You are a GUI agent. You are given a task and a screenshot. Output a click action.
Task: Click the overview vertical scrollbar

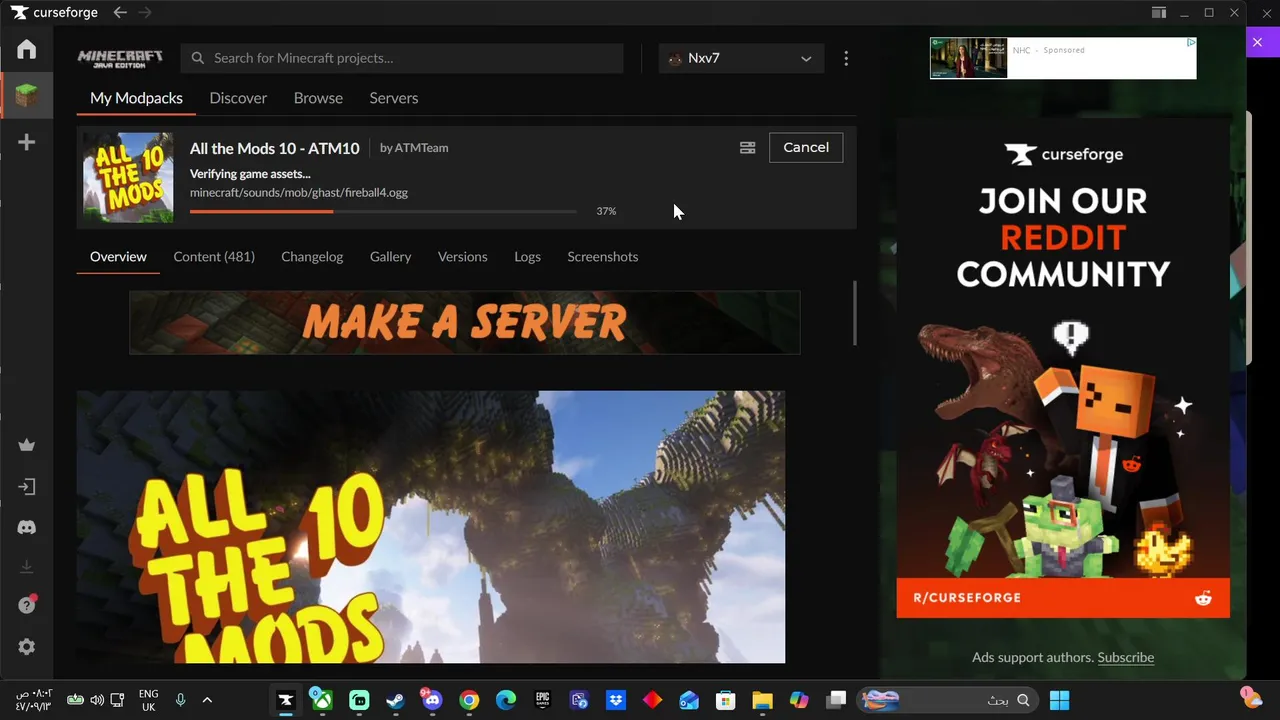pos(854,313)
